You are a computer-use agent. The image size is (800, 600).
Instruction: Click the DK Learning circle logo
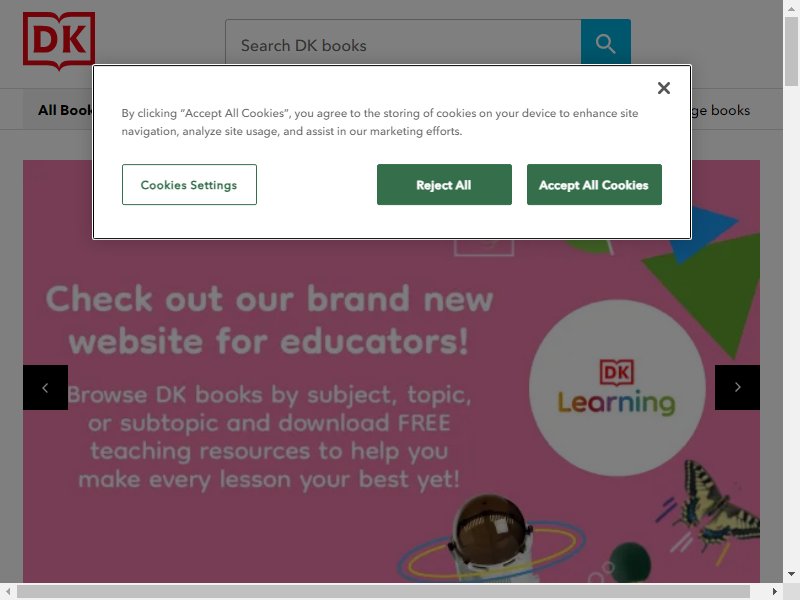[617, 388]
